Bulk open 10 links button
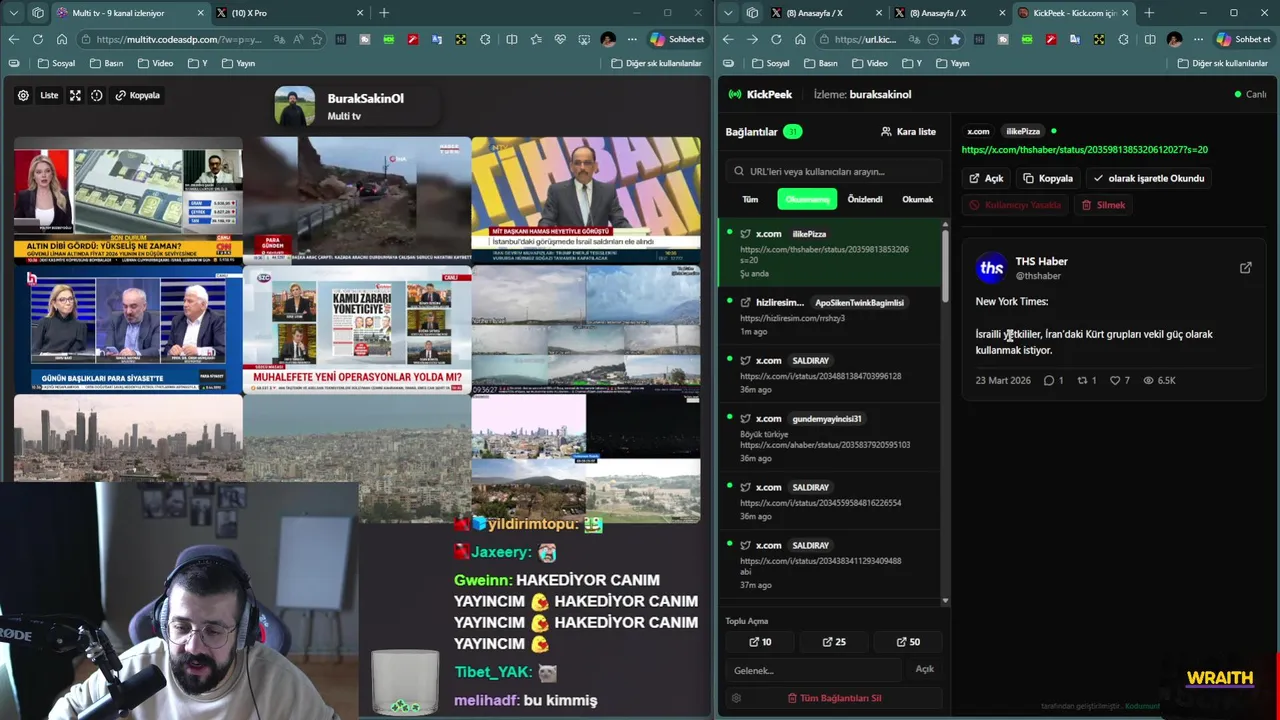This screenshot has height=720, width=1280. [x=761, y=642]
